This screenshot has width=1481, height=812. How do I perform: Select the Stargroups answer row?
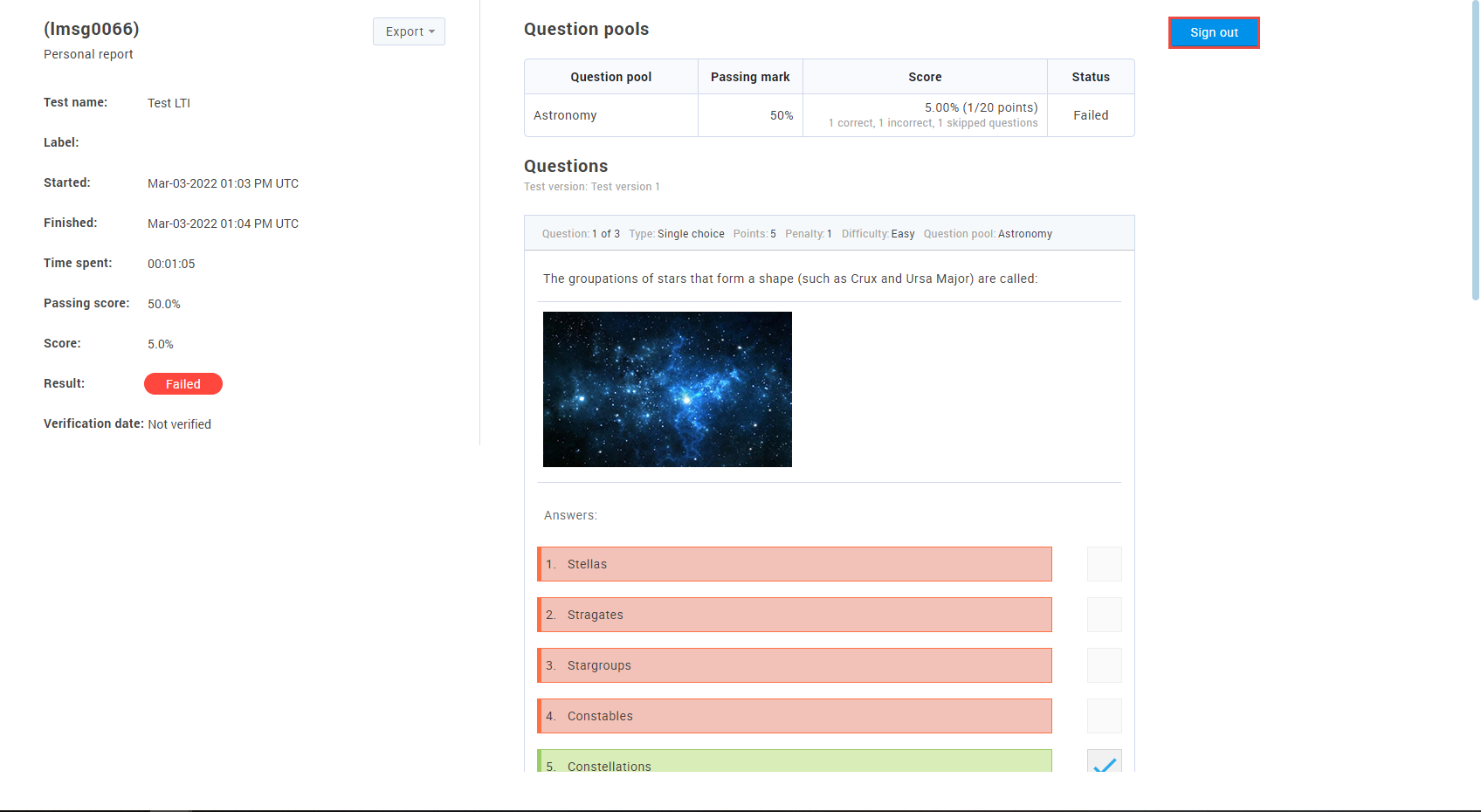795,665
